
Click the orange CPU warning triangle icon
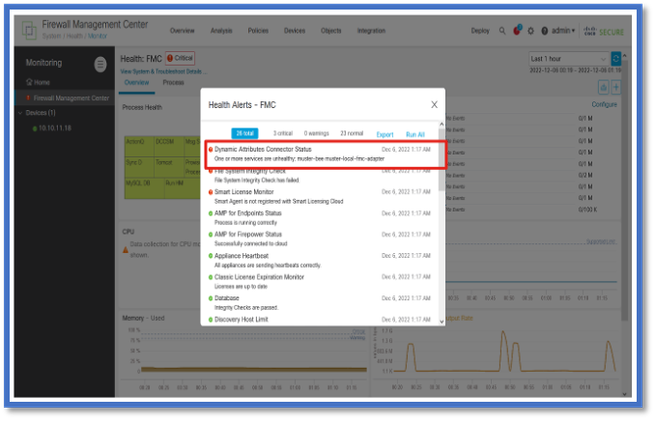click(x=125, y=250)
